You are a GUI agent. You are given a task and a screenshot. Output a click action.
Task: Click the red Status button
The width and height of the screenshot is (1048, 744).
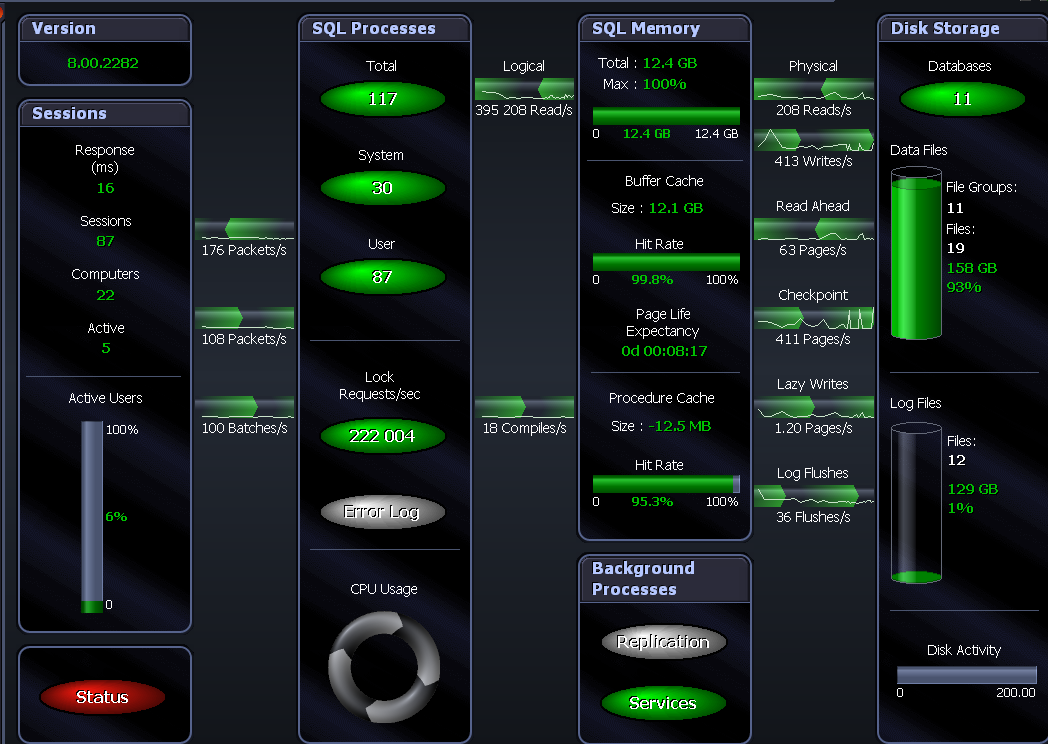[102, 697]
